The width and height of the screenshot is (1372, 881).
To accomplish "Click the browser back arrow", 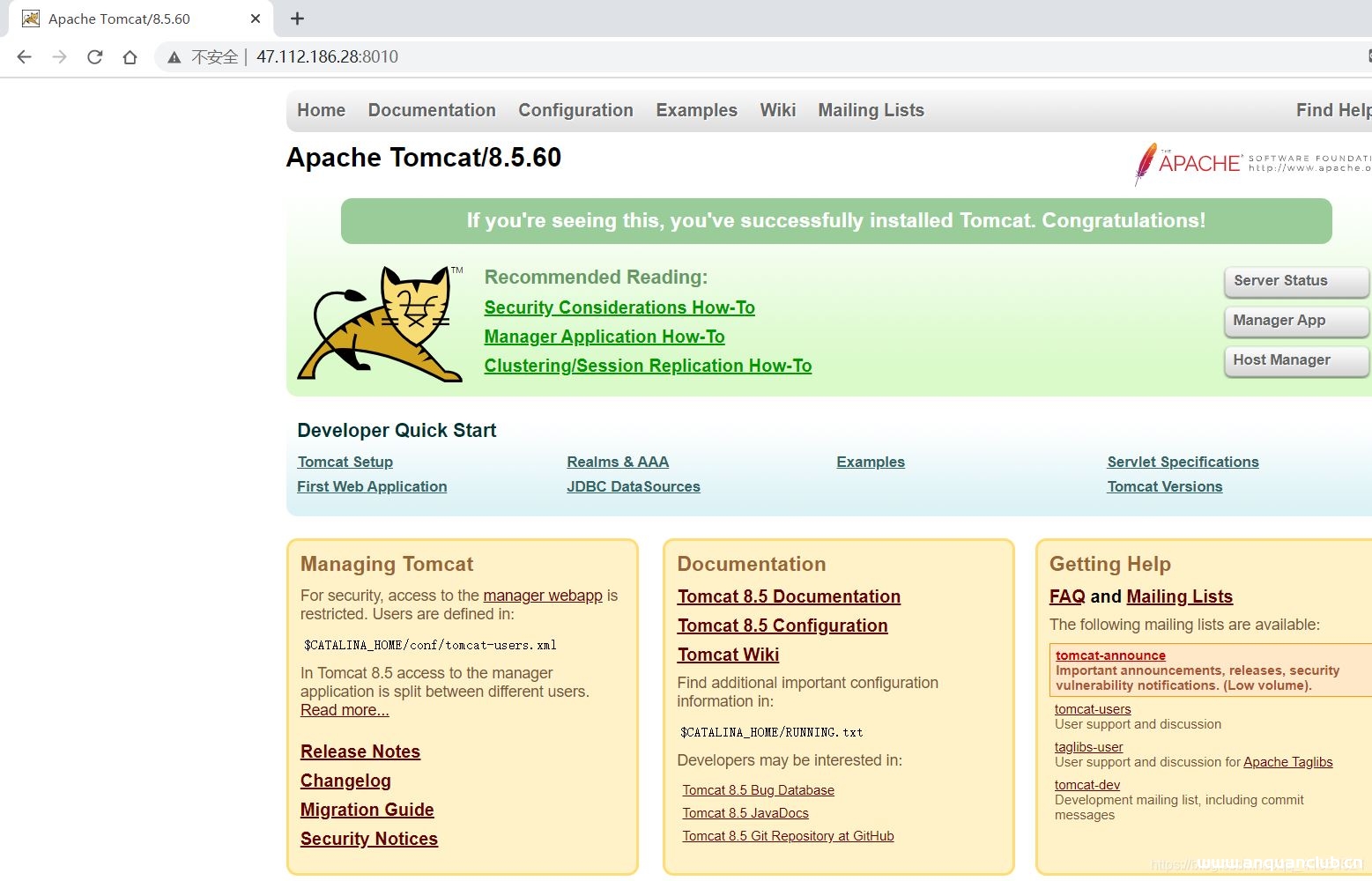I will click(23, 56).
